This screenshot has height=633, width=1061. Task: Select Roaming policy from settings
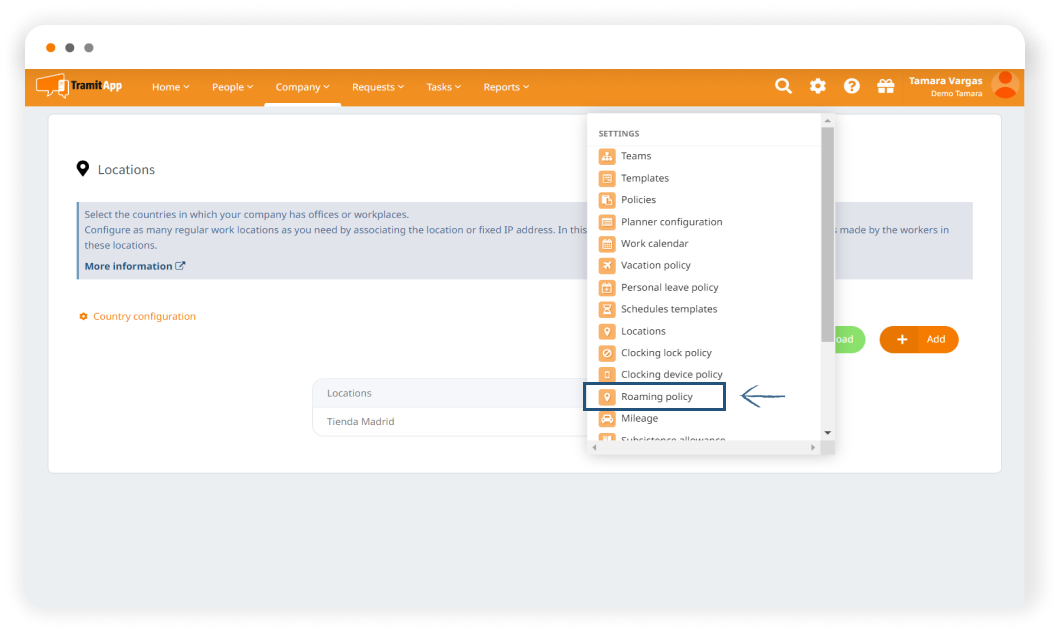(x=656, y=397)
